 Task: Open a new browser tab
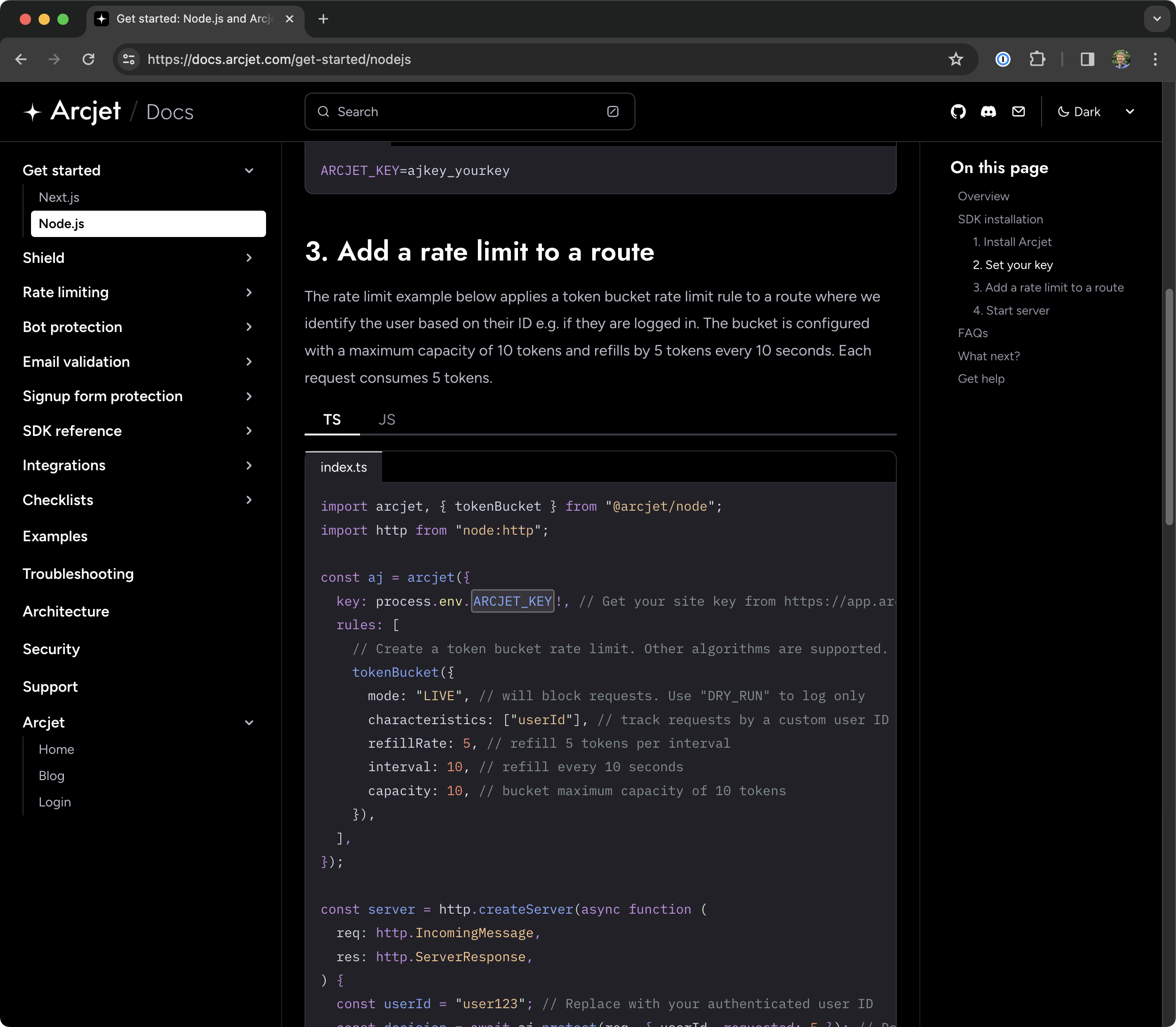coord(323,19)
